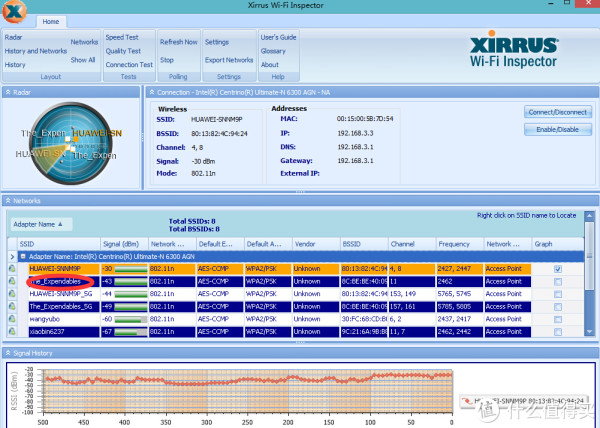Choose the History layout option
The height and width of the screenshot is (428, 600).
[15, 65]
